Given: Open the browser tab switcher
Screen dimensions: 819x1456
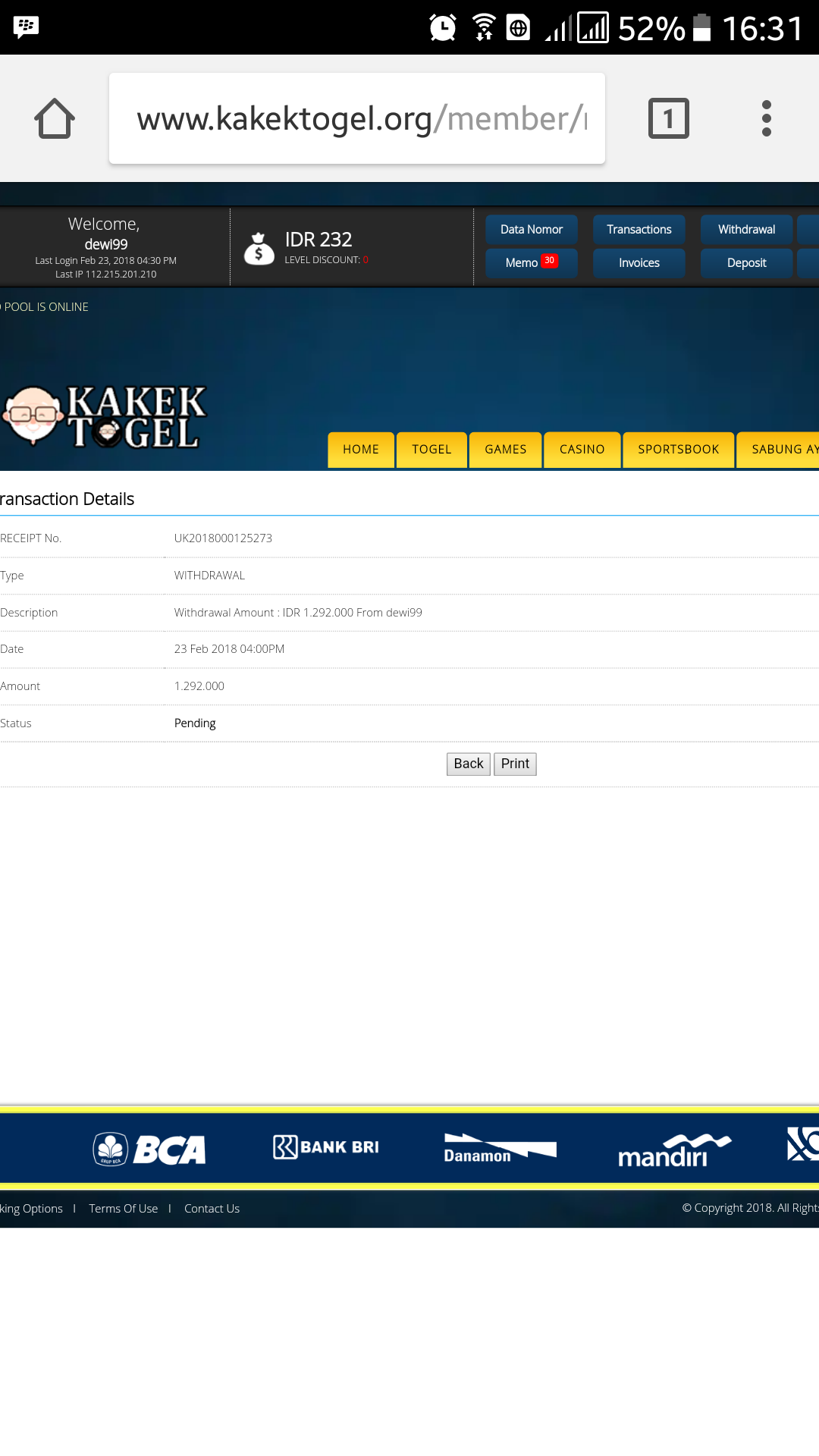Looking at the screenshot, I should pyautogui.click(x=668, y=118).
